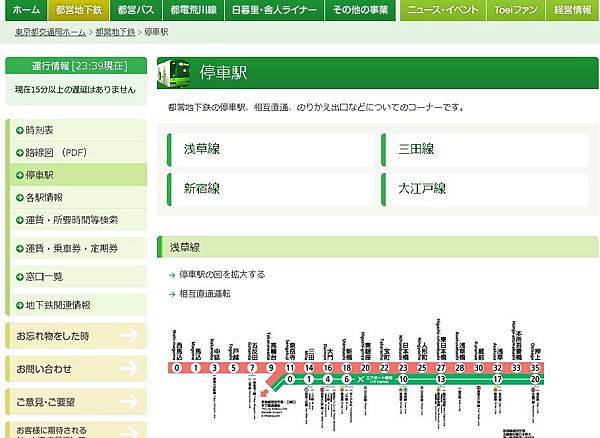Viewport: 600px width, 438px height.
Task: Go to the 都電荒川線 tab
Action: coord(194,10)
